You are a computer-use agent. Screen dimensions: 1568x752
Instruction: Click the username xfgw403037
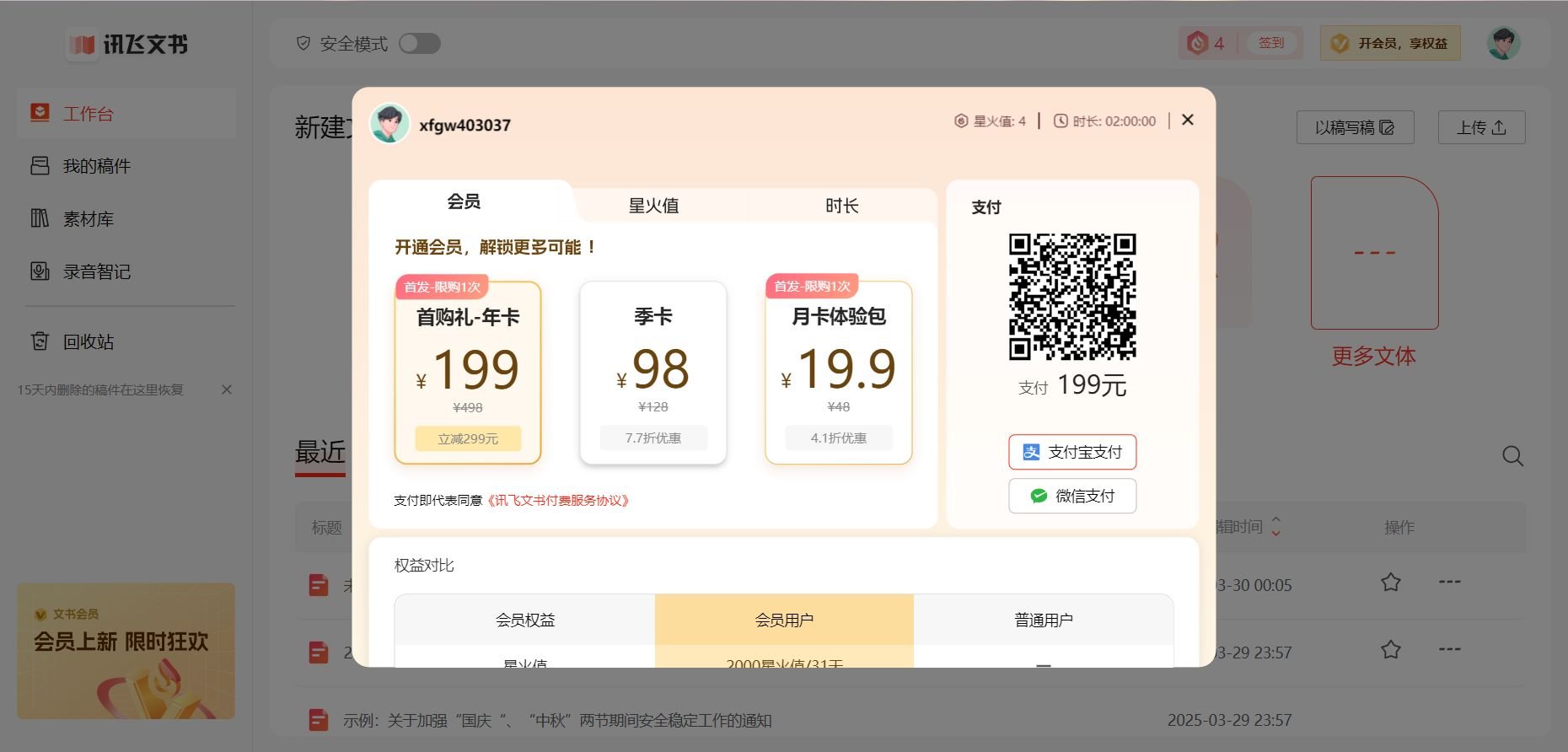tap(464, 125)
